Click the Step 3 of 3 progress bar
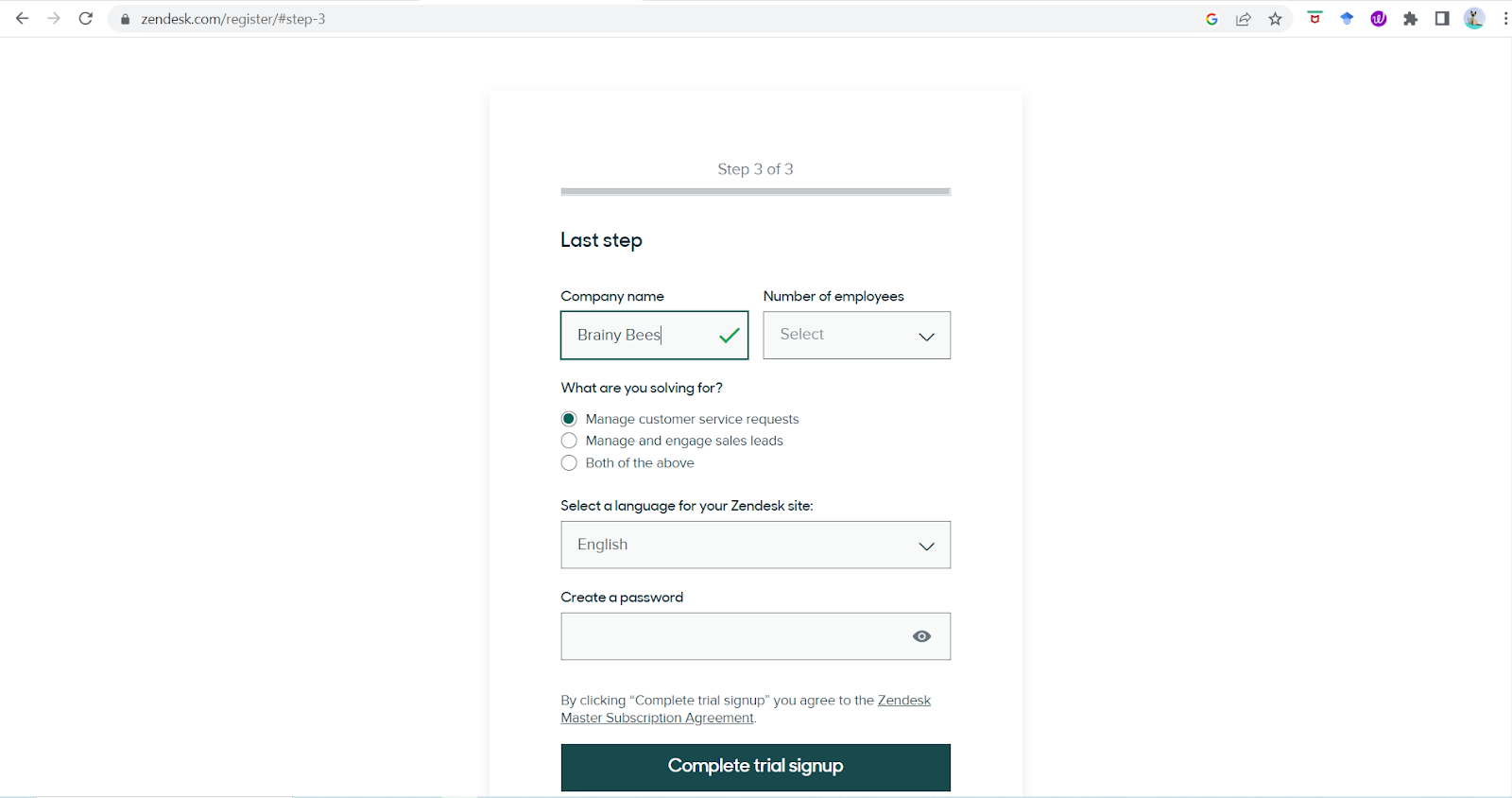1512x798 pixels. (x=755, y=192)
